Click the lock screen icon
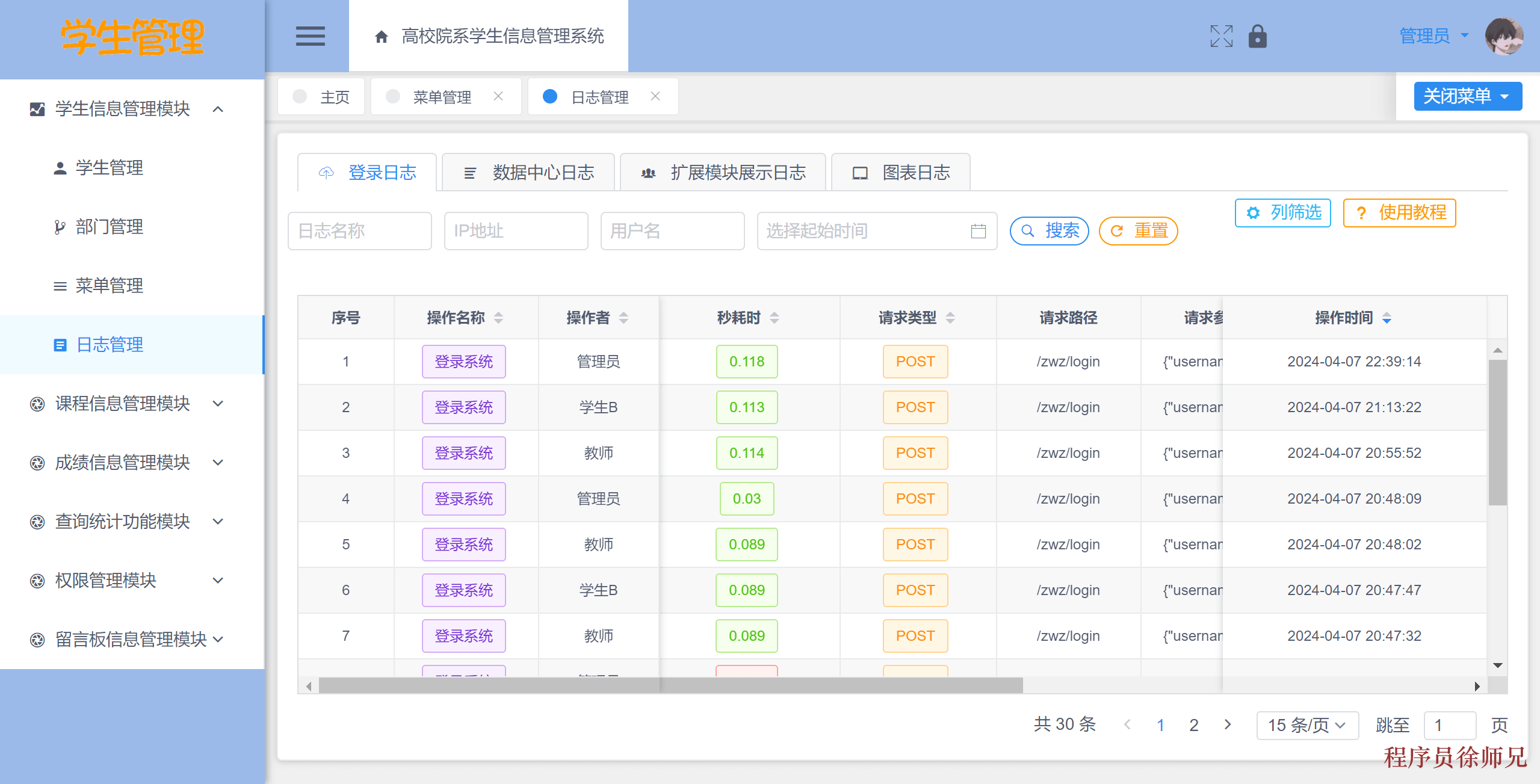The image size is (1540, 784). [x=1258, y=36]
